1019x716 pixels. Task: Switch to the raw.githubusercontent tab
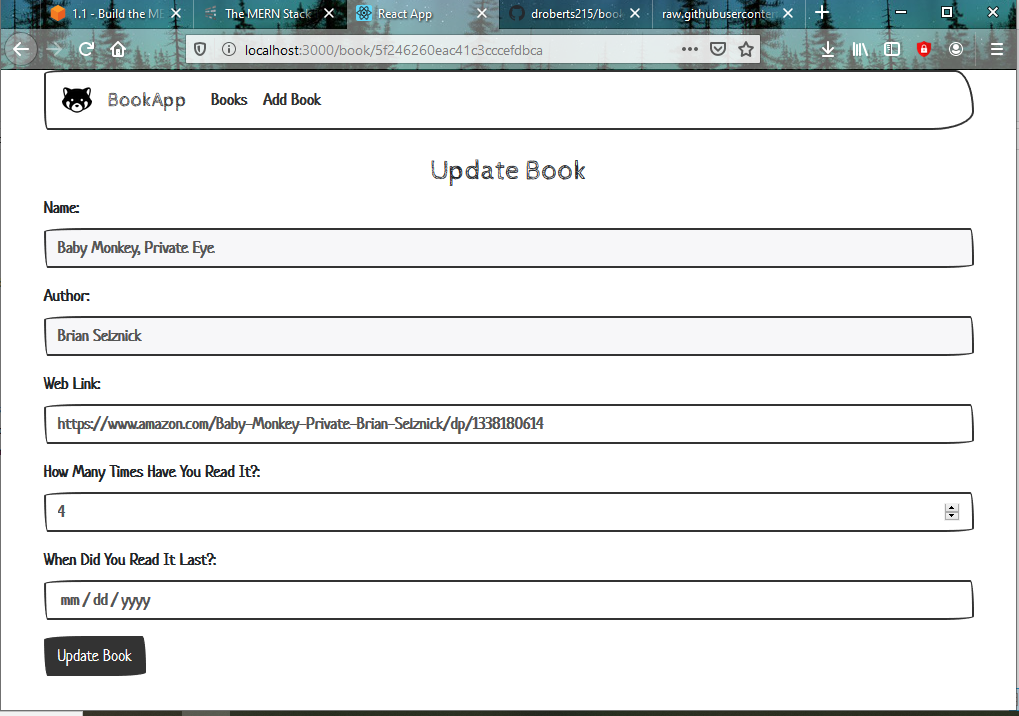click(728, 14)
